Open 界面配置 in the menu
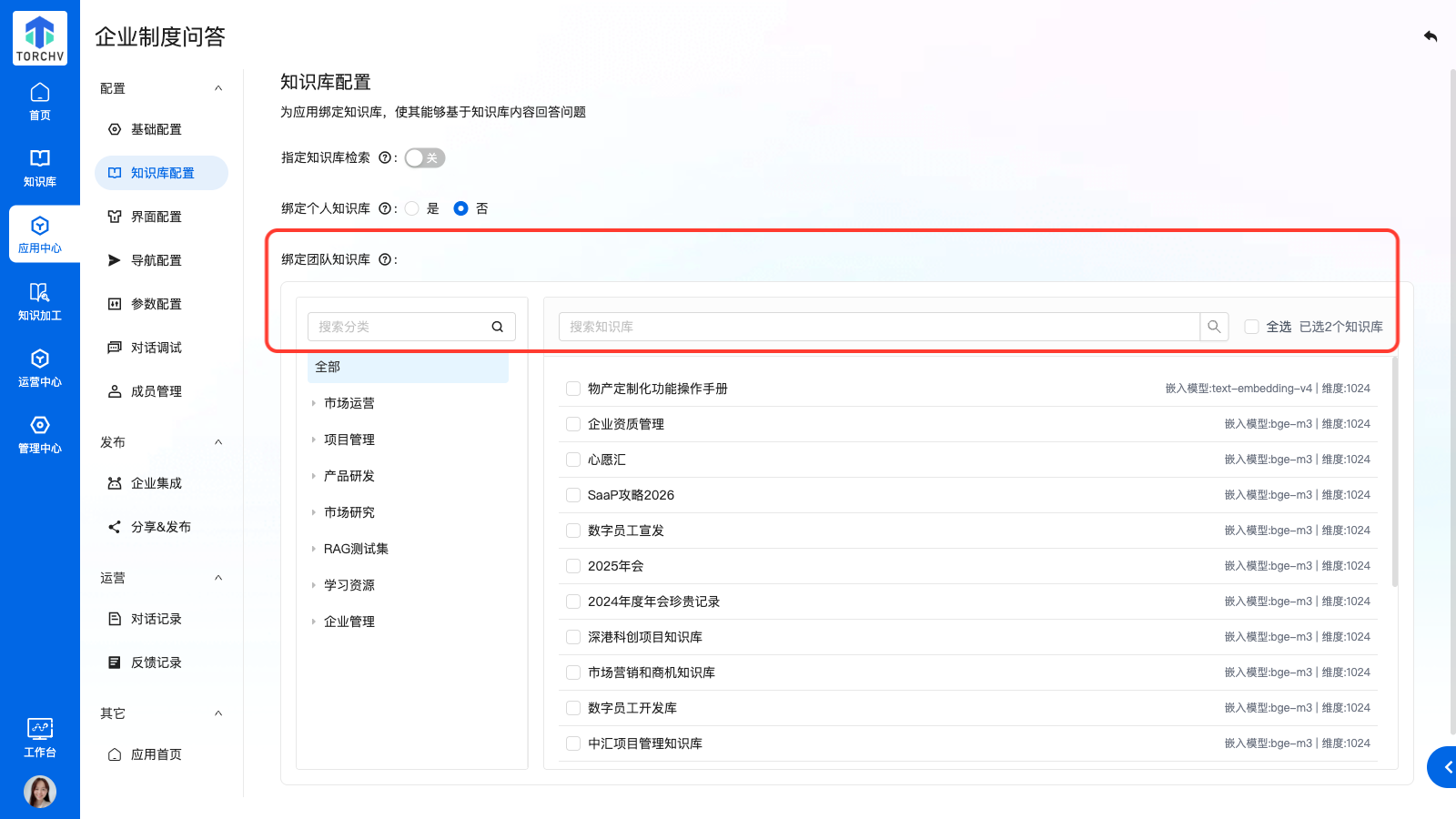This screenshot has width=1456, height=819. pos(156,217)
